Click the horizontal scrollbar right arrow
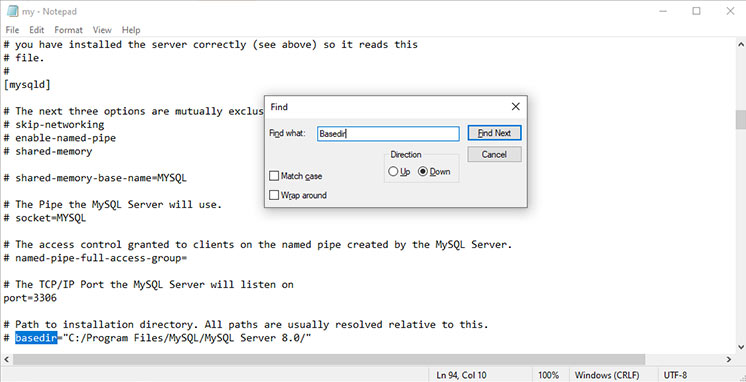This screenshot has width=746, height=382. click(729, 359)
